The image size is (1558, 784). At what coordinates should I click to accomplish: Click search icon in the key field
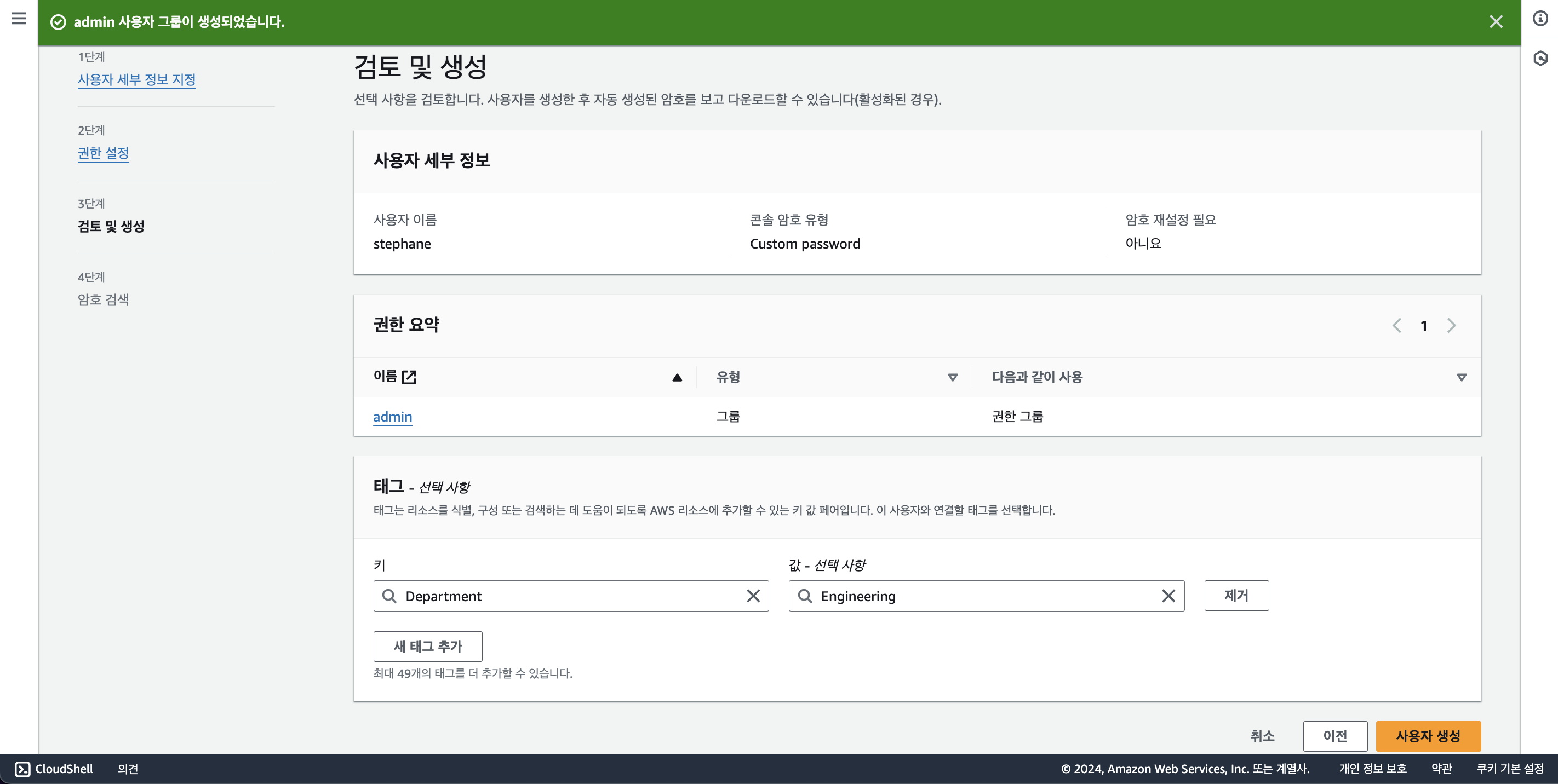390,596
